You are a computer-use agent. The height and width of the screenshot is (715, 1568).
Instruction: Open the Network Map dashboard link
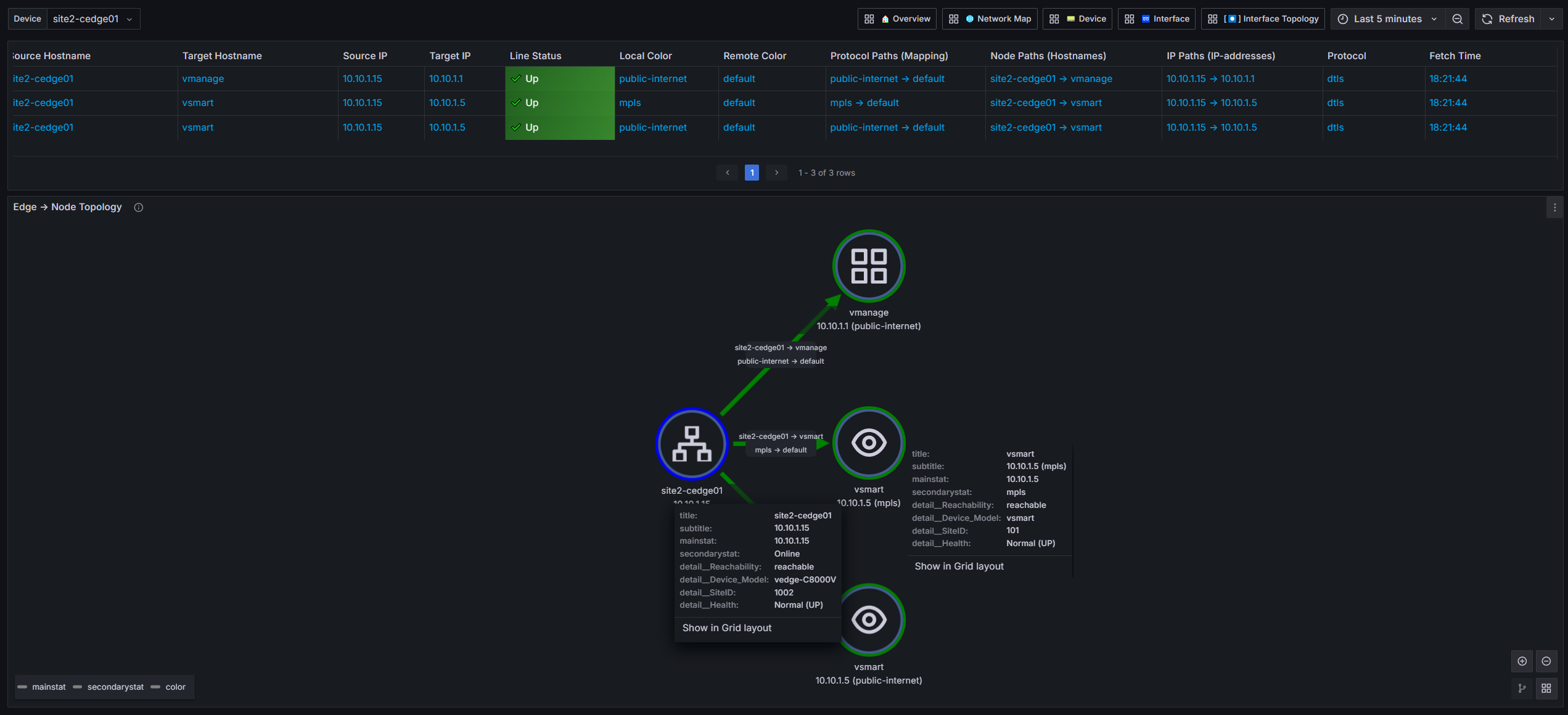click(x=990, y=19)
